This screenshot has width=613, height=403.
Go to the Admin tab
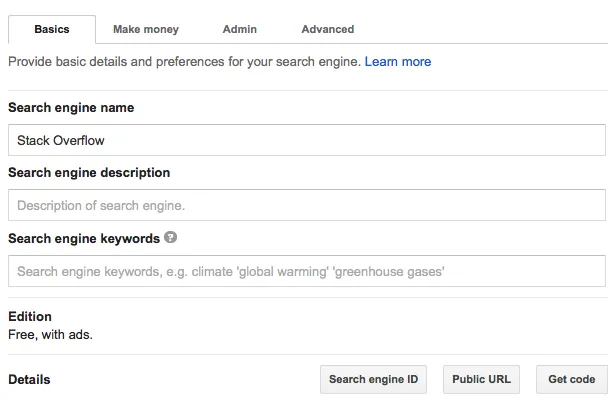240,30
